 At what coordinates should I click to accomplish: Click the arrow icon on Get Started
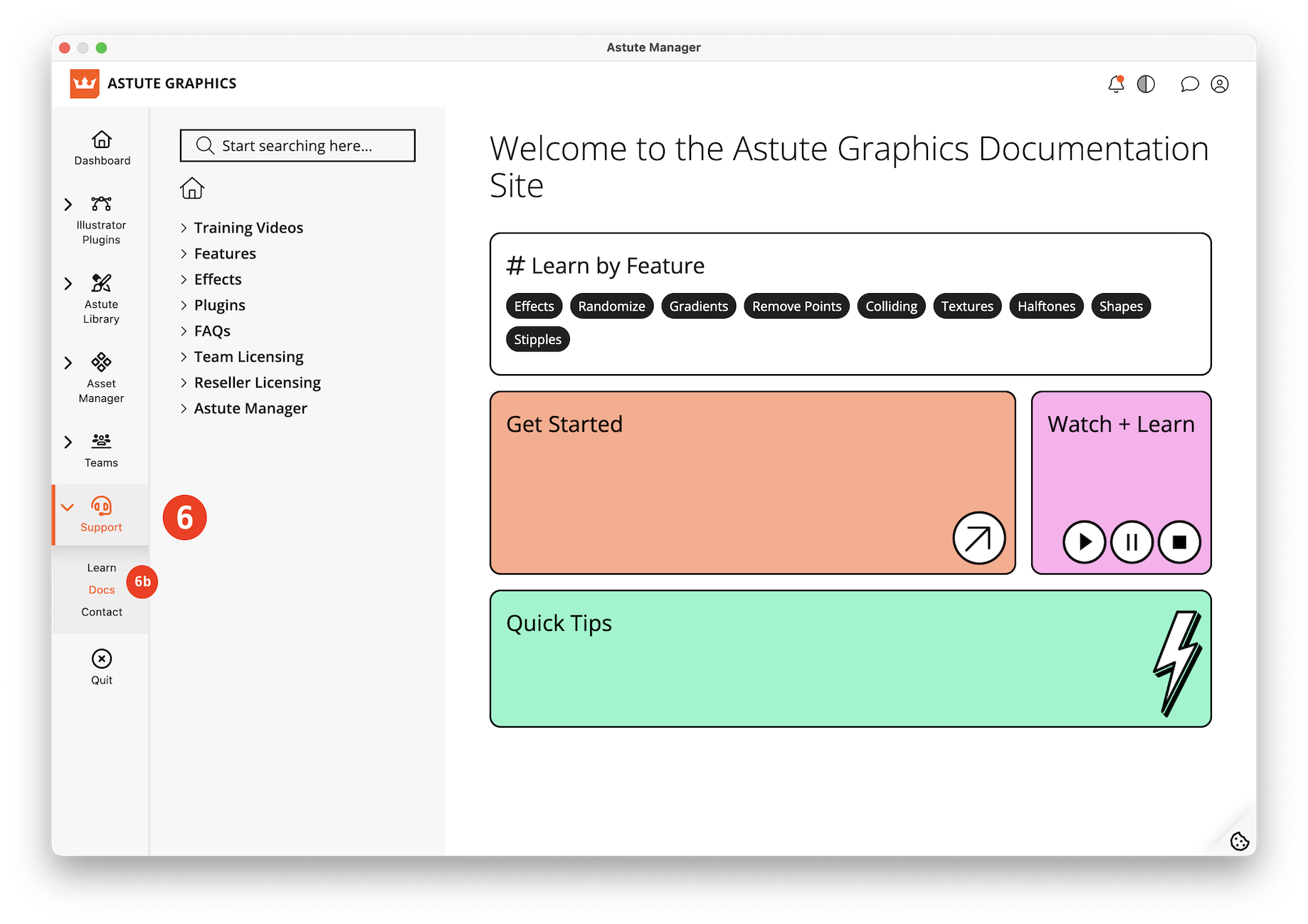point(979,538)
